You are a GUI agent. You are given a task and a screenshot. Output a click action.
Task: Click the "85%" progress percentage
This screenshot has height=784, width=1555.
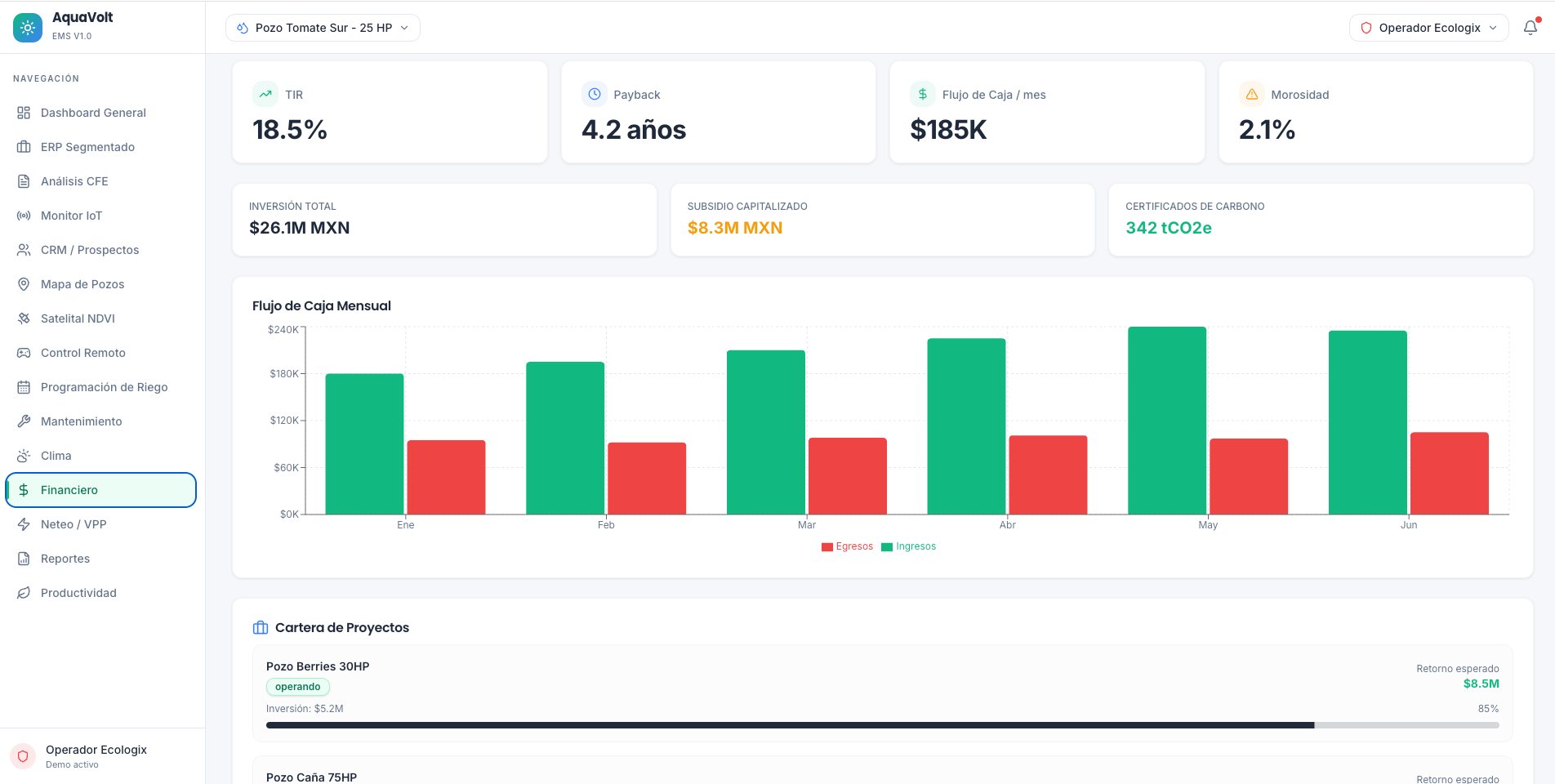[x=1489, y=709]
